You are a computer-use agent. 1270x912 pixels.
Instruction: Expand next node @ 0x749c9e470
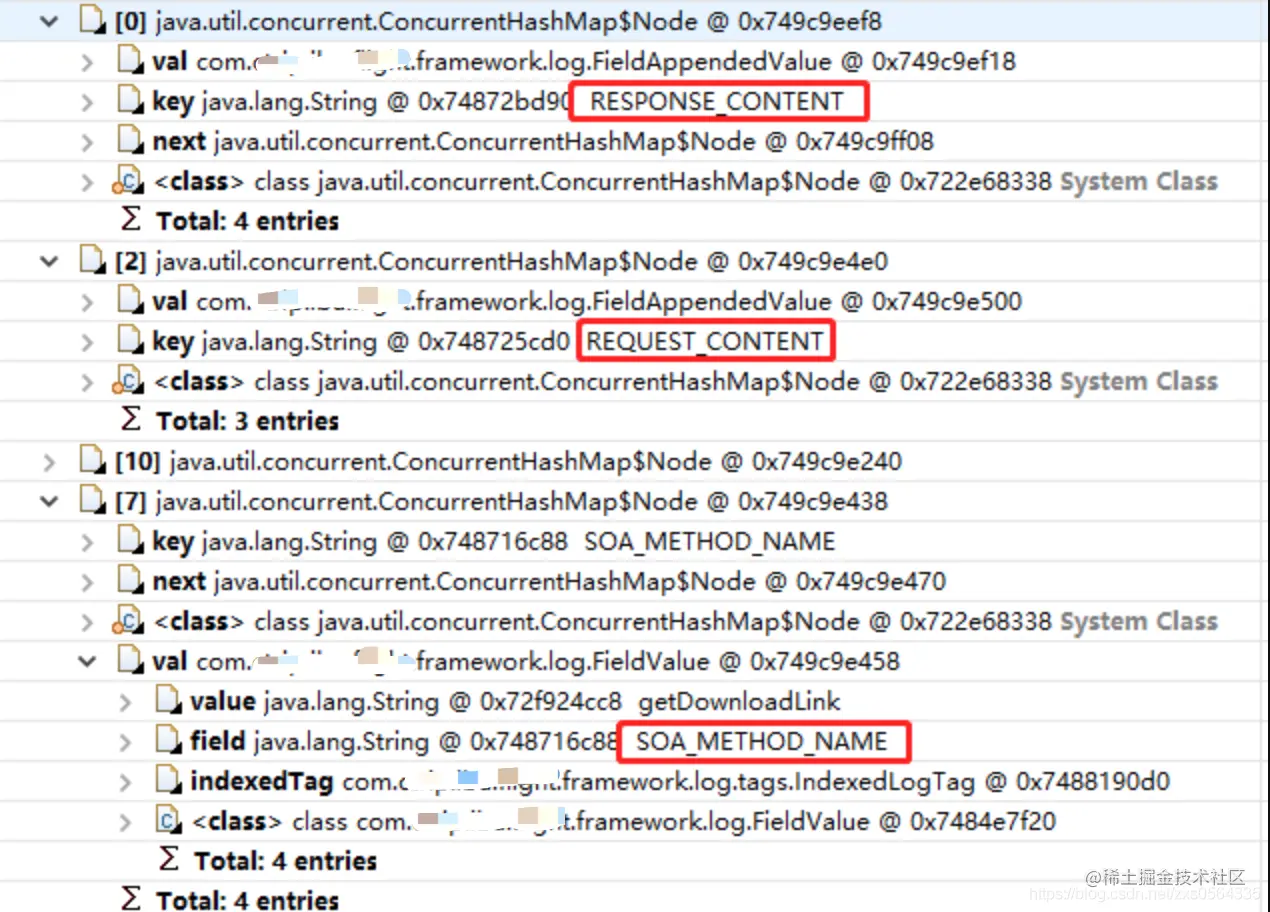tap(87, 582)
